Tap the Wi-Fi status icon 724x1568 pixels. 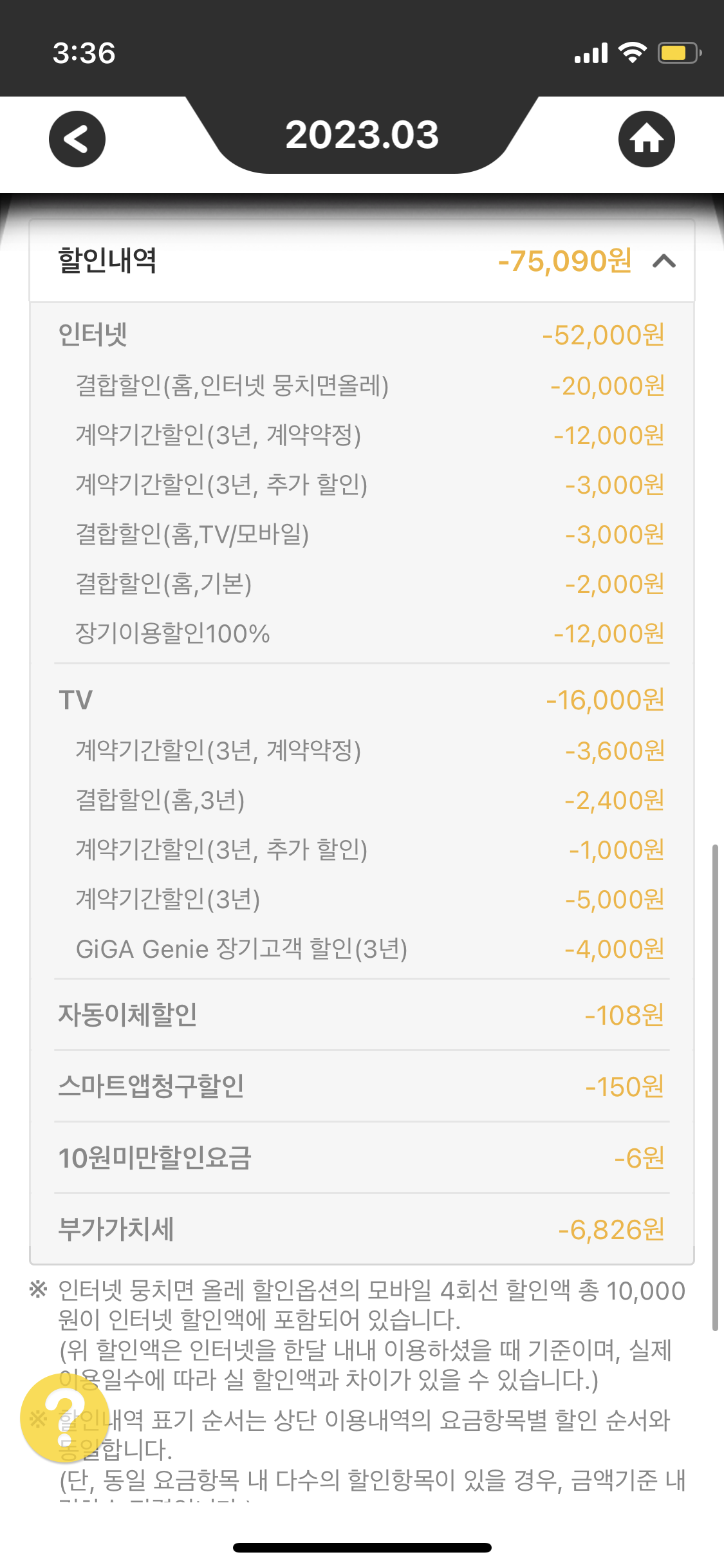[x=632, y=53]
